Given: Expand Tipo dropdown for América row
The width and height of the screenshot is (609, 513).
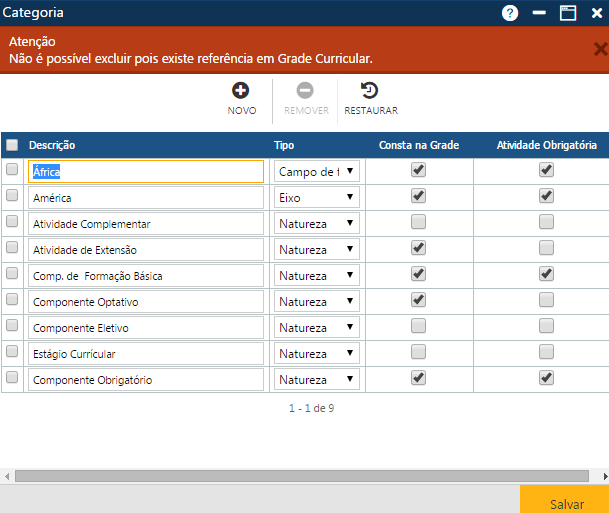Looking at the screenshot, I should (317, 197).
